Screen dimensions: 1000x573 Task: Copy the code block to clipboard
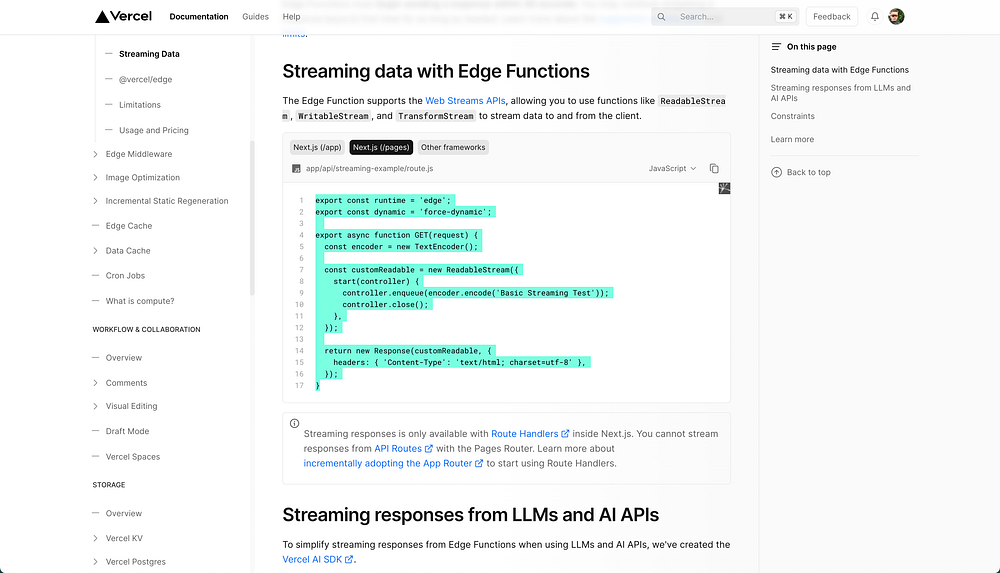point(714,169)
